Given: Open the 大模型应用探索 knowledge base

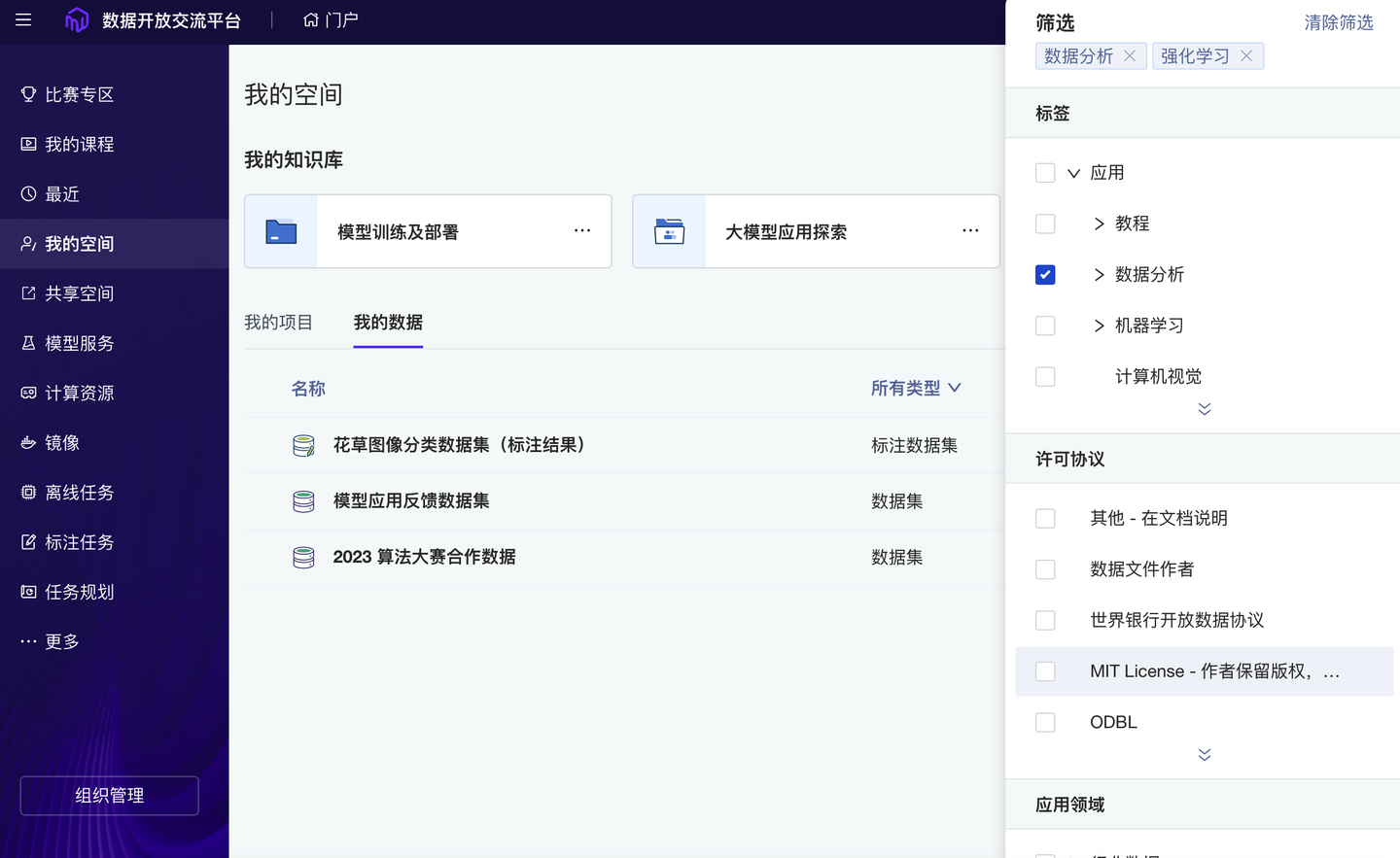Looking at the screenshot, I should 816,231.
